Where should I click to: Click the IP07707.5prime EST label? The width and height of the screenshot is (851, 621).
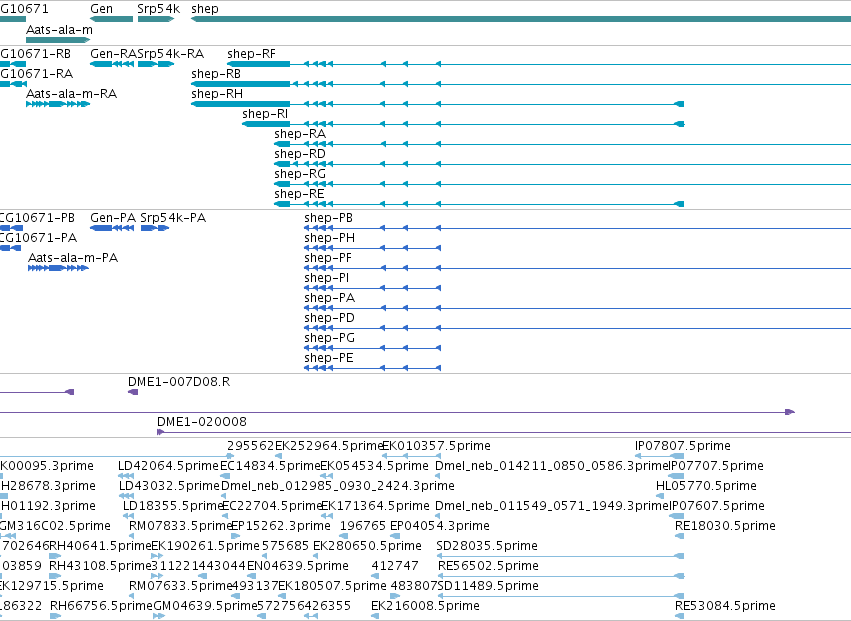tap(716, 466)
